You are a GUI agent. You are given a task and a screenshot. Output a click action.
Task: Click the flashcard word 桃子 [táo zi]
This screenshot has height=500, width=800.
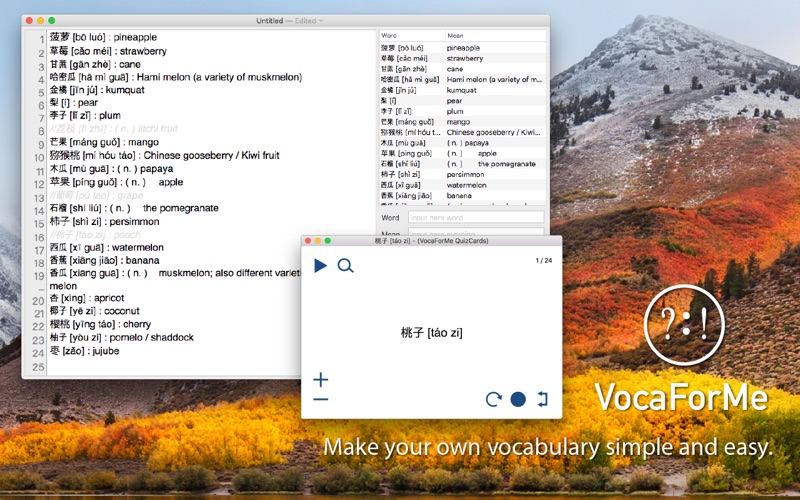[x=432, y=333]
